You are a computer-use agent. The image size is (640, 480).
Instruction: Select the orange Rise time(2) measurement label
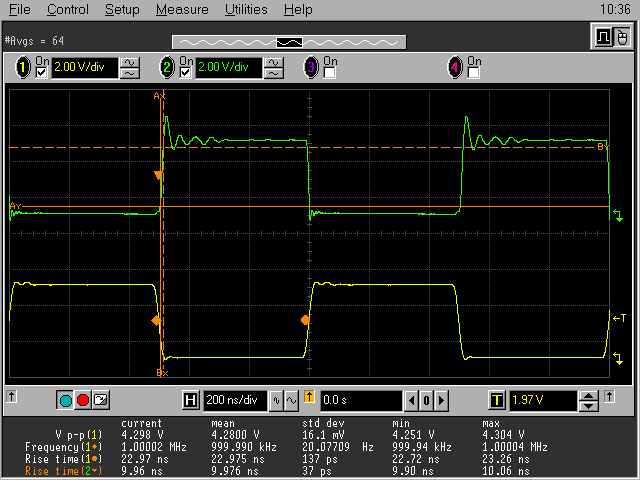pyautogui.click(x=64, y=471)
